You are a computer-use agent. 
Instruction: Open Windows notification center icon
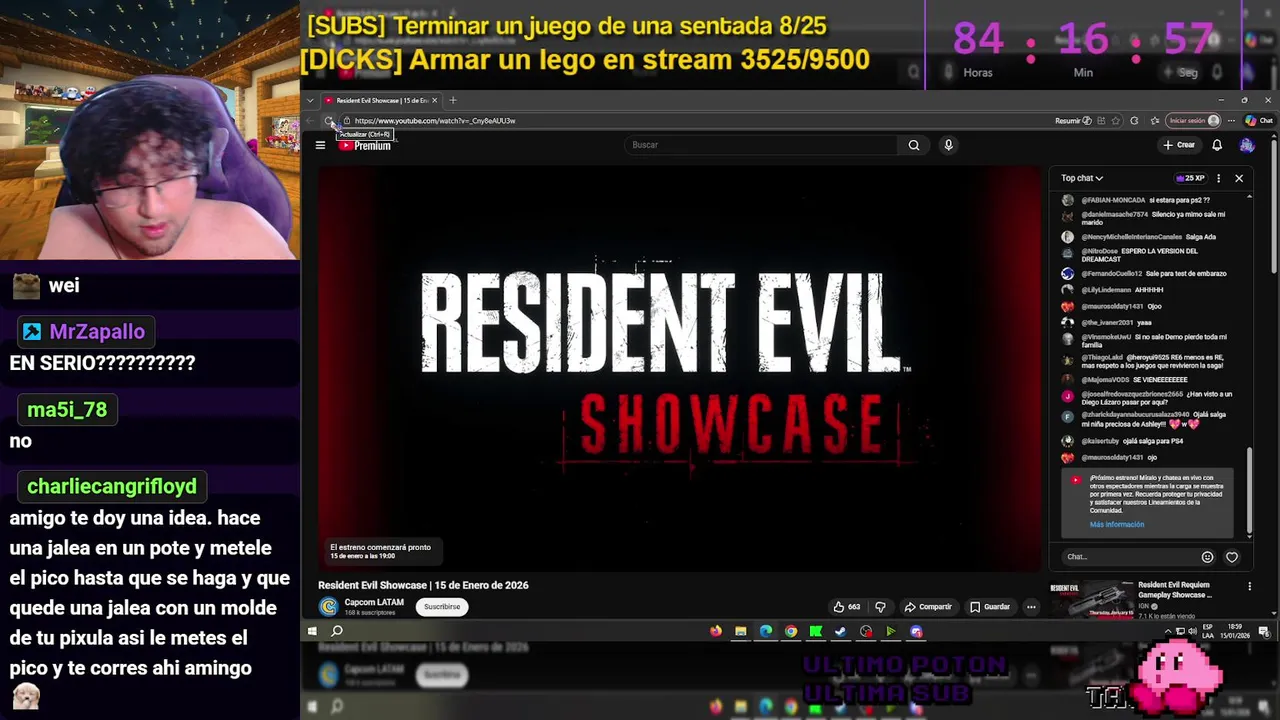1264,631
